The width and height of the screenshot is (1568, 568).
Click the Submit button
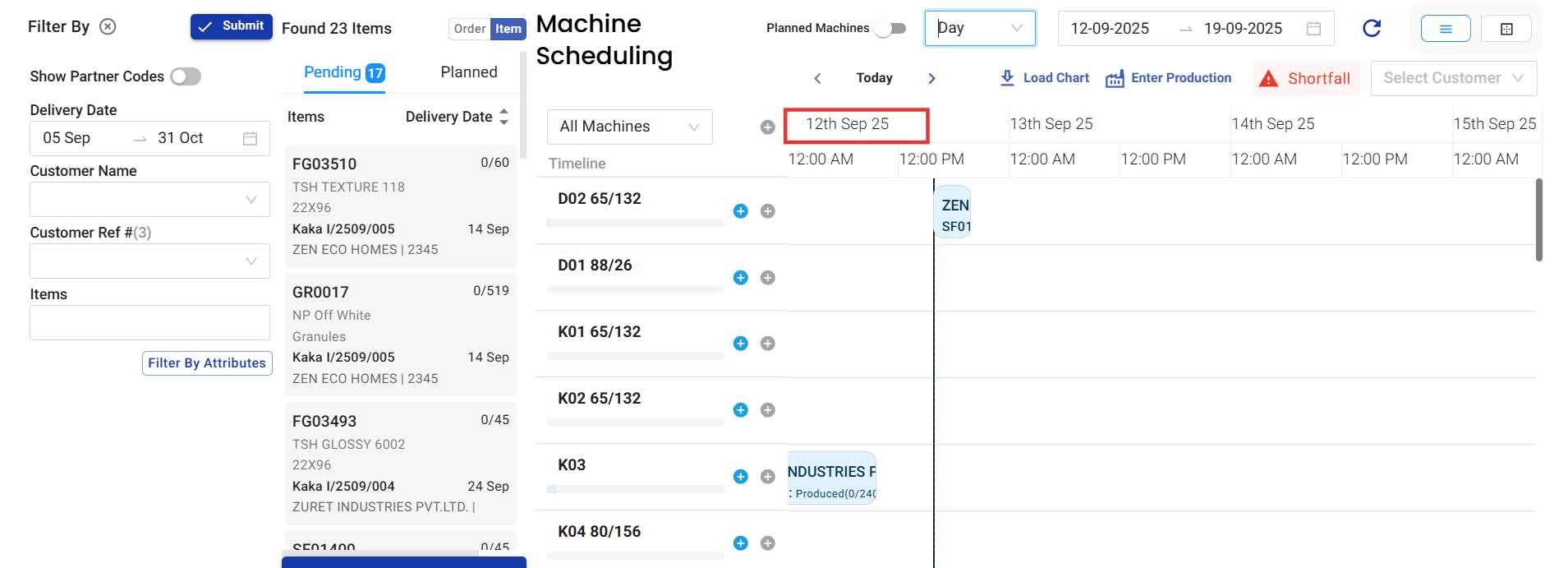[x=232, y=26]
